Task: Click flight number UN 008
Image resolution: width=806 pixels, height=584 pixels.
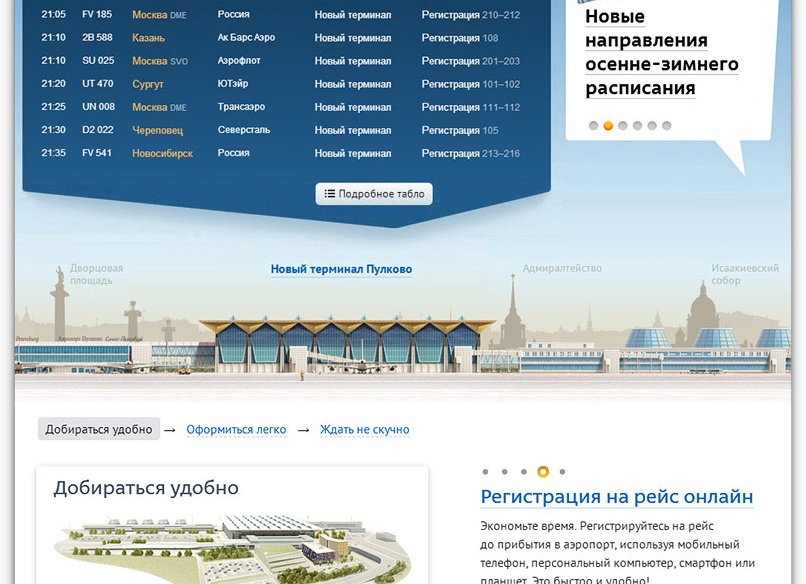Action: click(98, 106)
